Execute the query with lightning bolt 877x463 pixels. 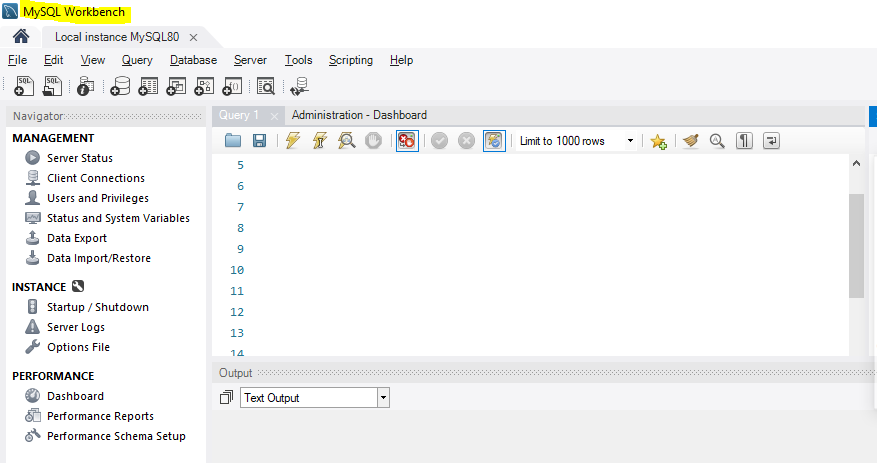coord(293,140)
